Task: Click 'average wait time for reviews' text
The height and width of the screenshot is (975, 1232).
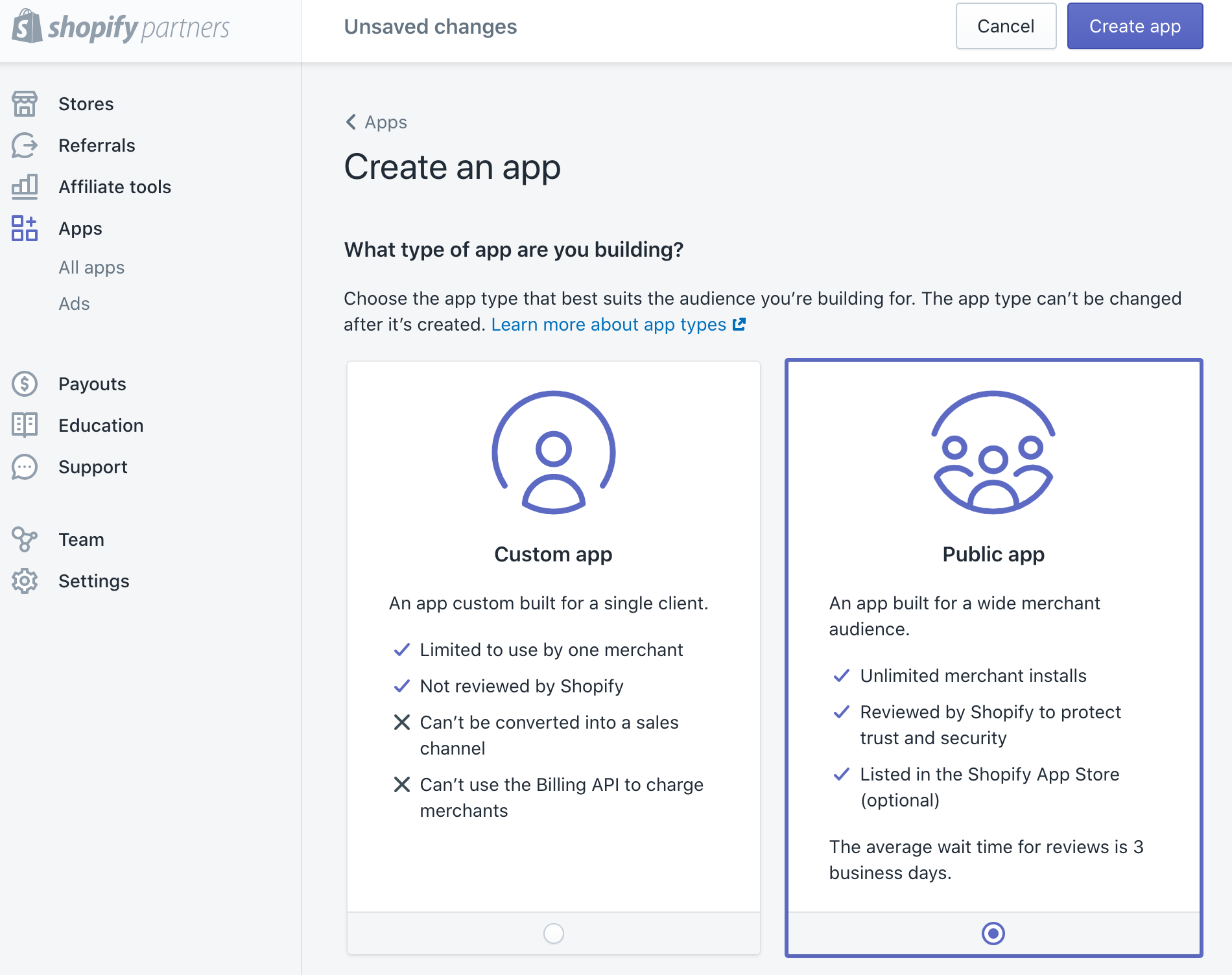Action: tap(986, 860)
